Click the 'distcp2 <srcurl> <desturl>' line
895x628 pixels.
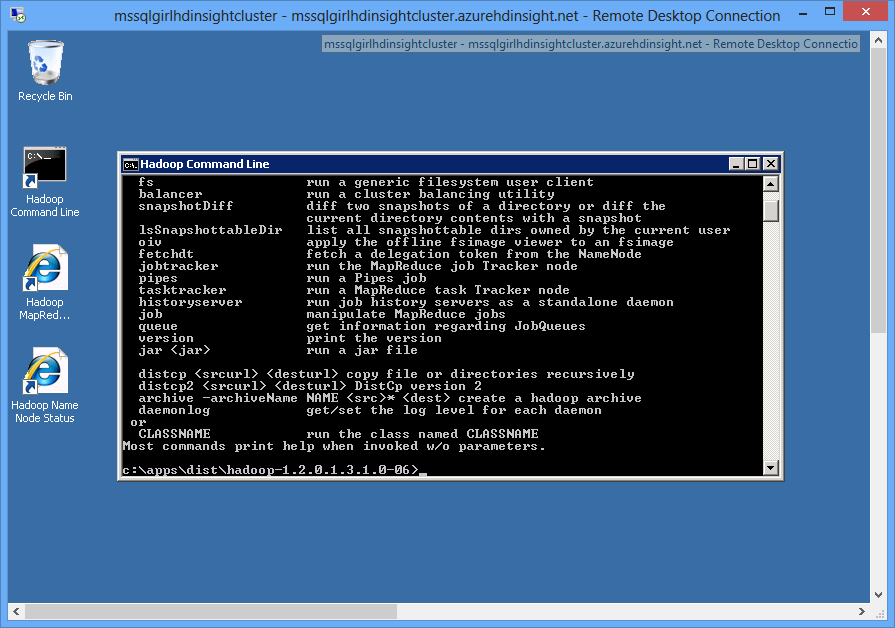click(x=309, y=386)
